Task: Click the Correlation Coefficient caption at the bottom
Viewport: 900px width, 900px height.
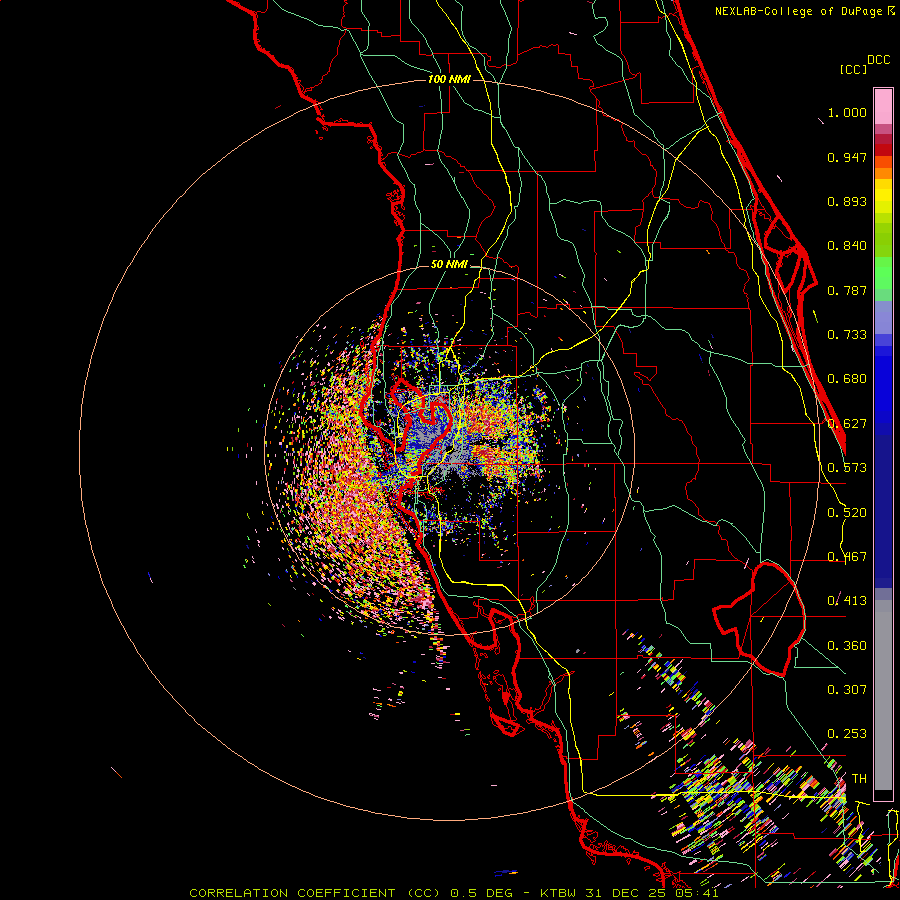Action: point(453,893)
